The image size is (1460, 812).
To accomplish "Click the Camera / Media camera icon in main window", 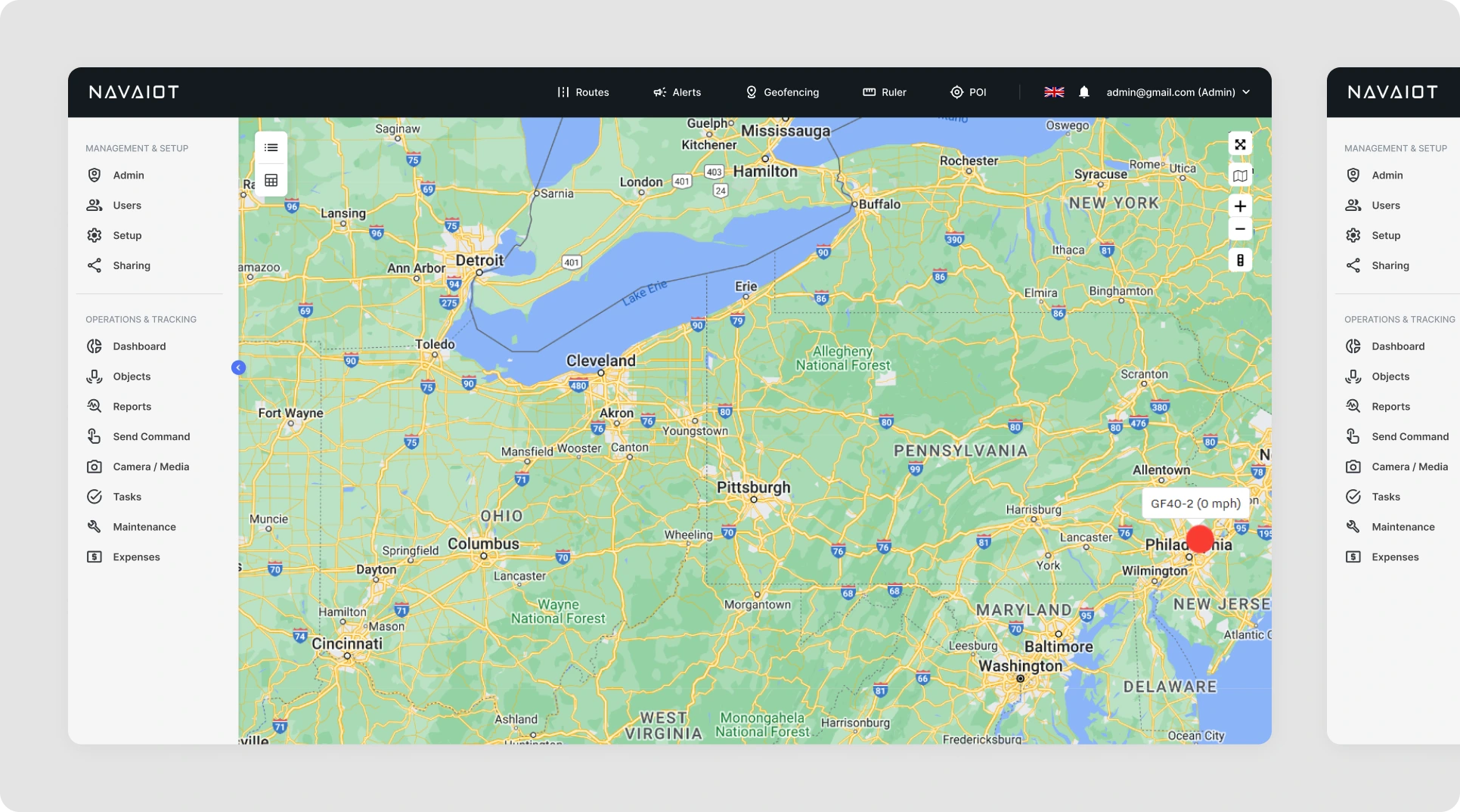I will coord(95,466).
